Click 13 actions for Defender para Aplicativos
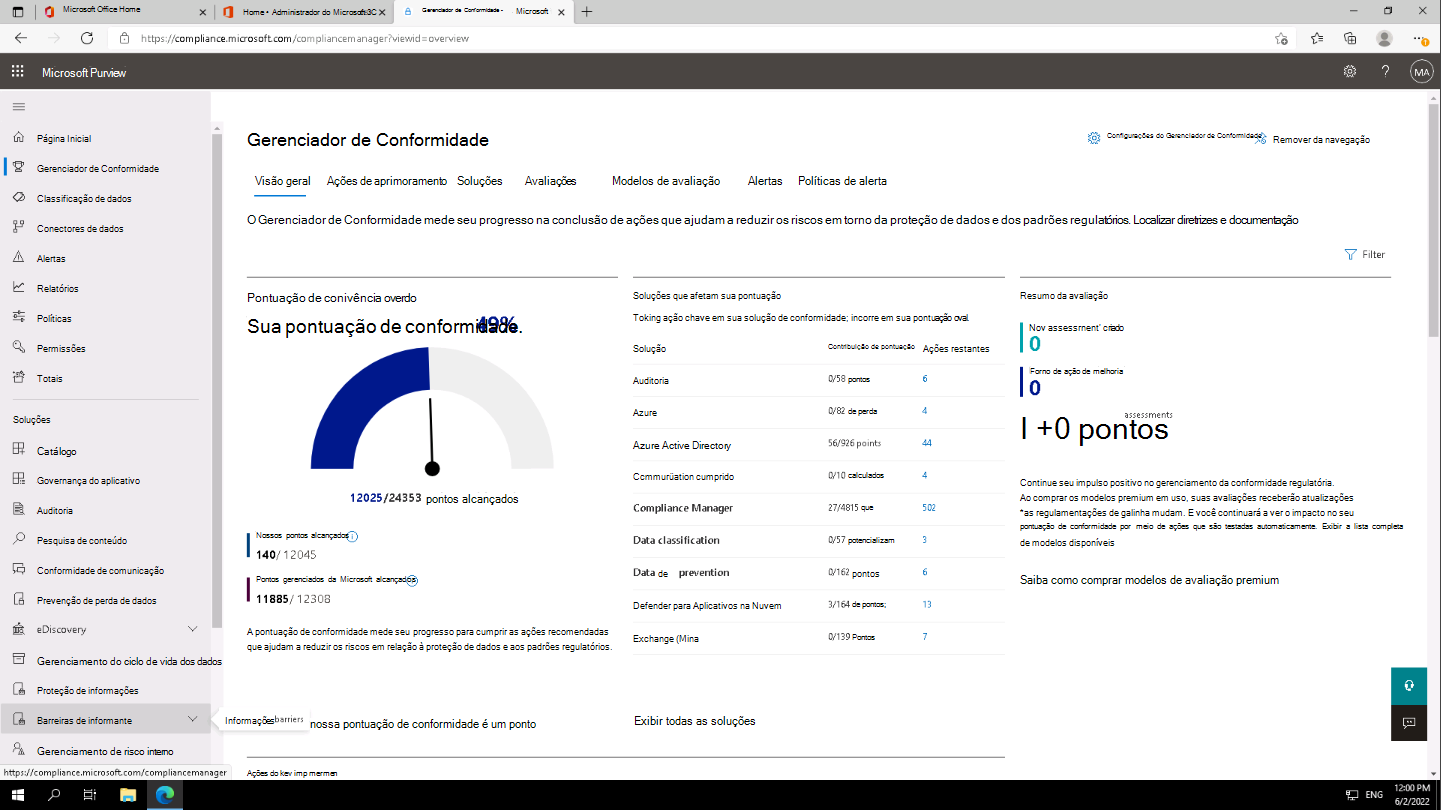This screenshot has width=1441, height=810. click(927, 604)
